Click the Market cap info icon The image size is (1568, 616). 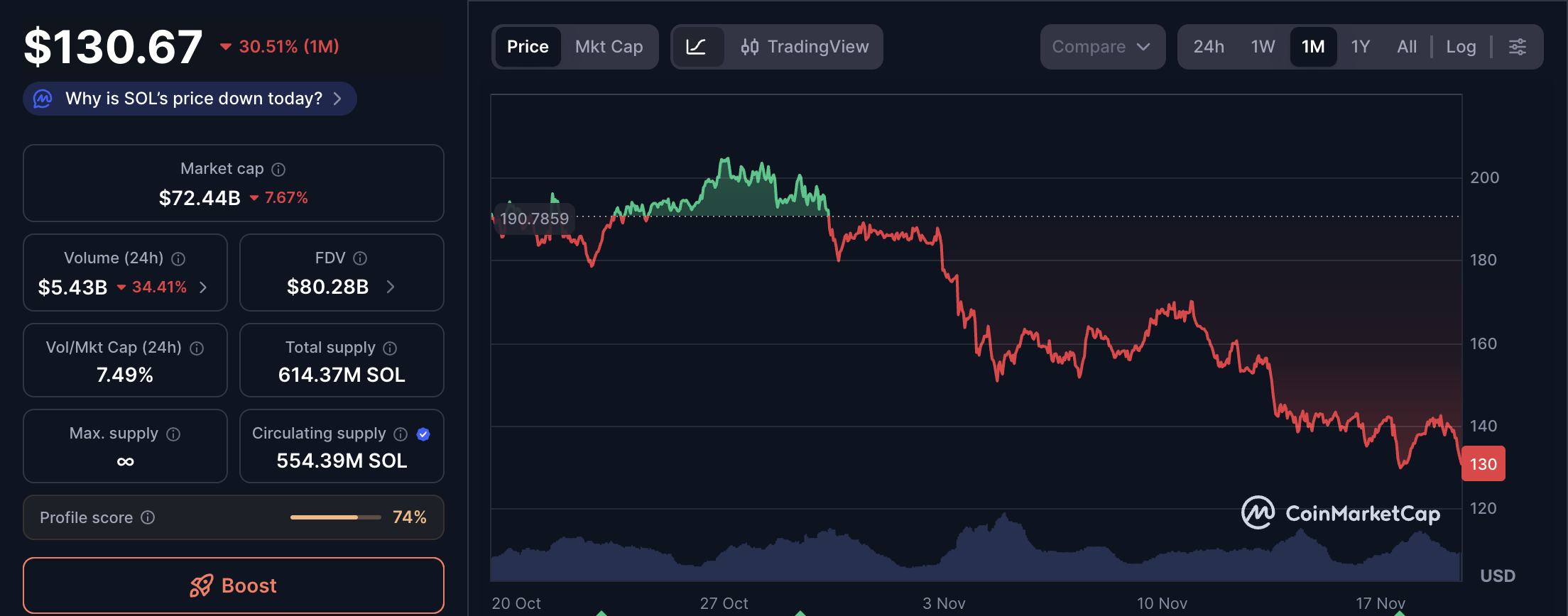pyautogui.click(x=278, y=169)
